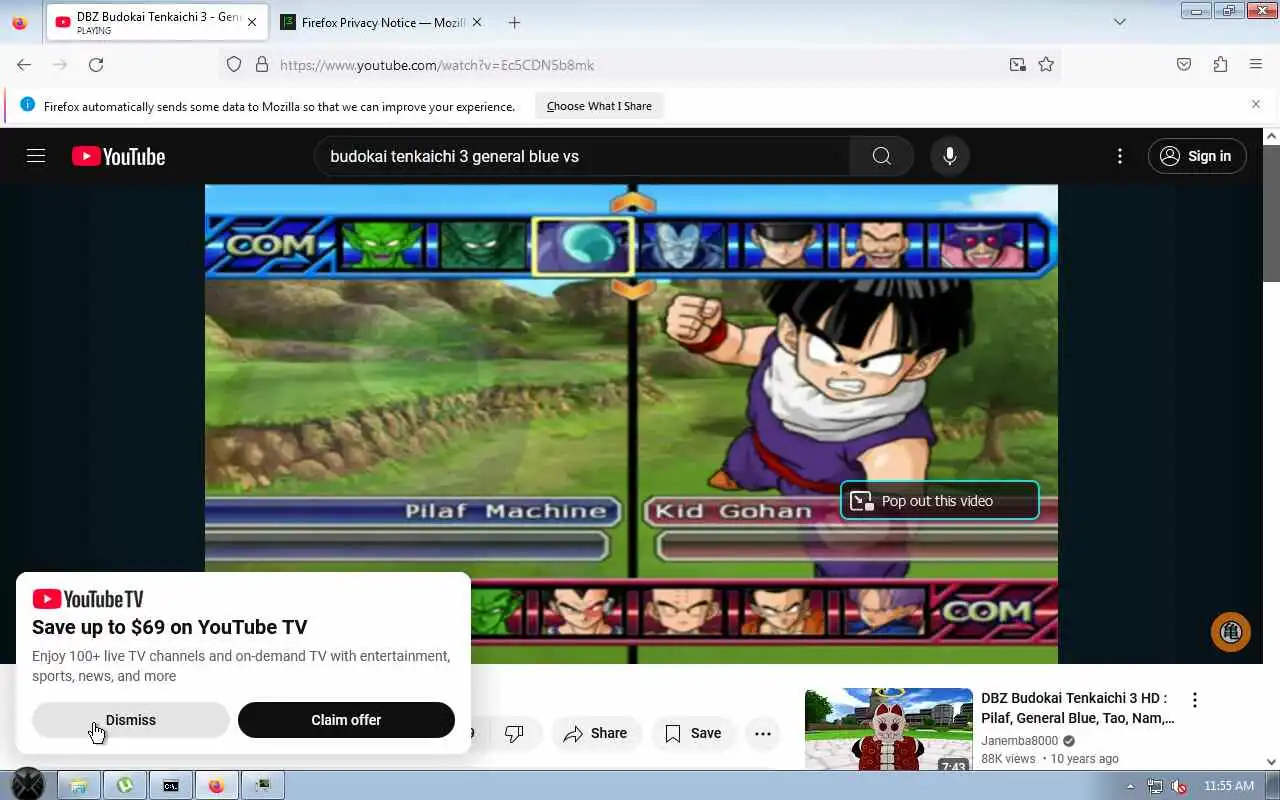Image resolution: width=1280 pixels, height=800 pixels.
Task: Open network tray icon
Action: [1156, 786]
